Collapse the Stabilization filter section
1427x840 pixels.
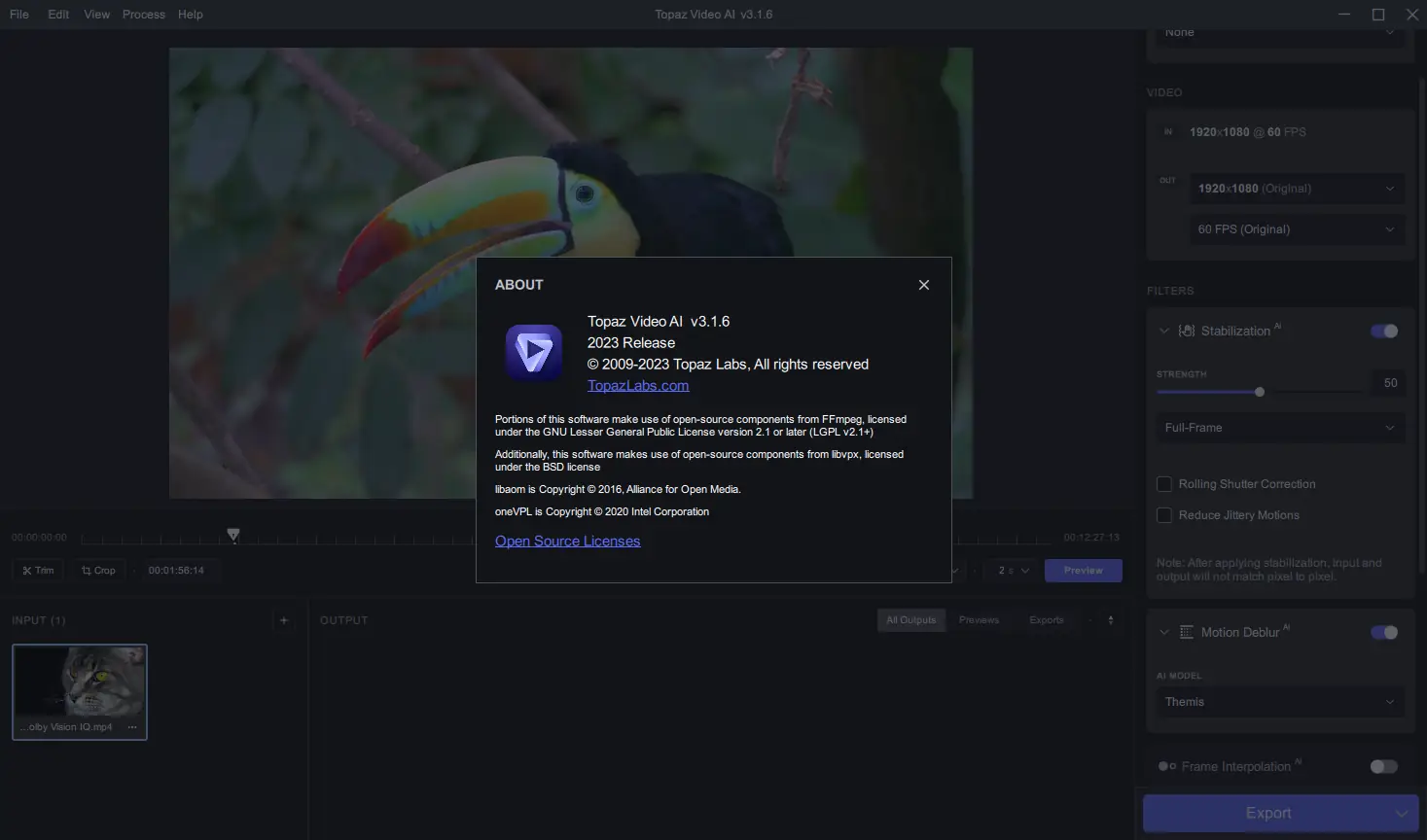point(1163,332)
